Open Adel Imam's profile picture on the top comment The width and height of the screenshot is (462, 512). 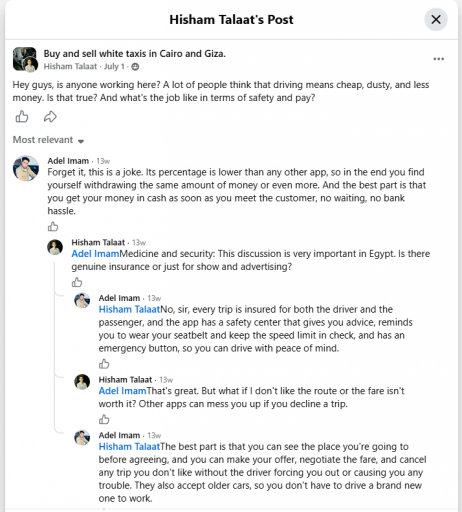[x=26, y=168]
